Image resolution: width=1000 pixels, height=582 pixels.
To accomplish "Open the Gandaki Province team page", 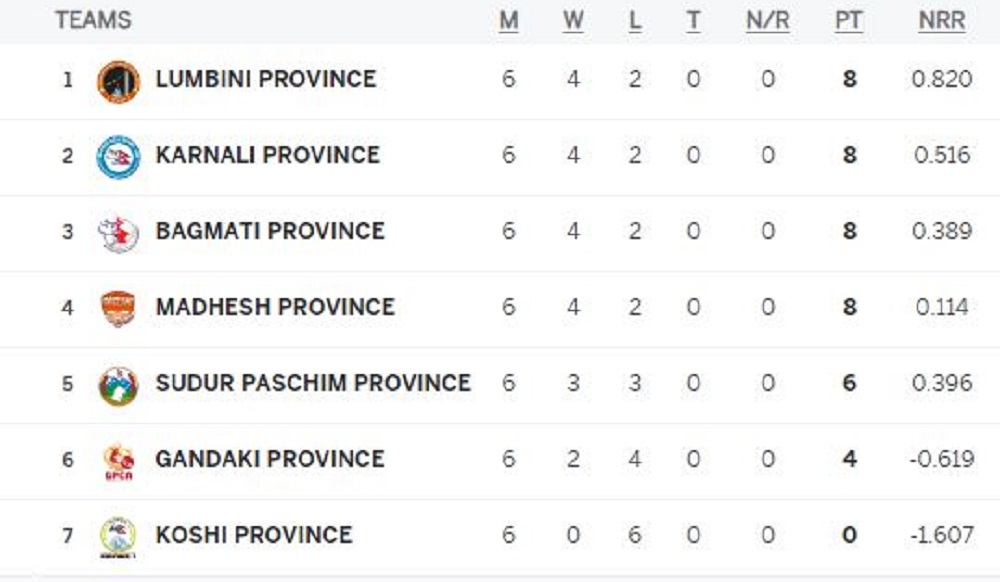I will point(270,458).
